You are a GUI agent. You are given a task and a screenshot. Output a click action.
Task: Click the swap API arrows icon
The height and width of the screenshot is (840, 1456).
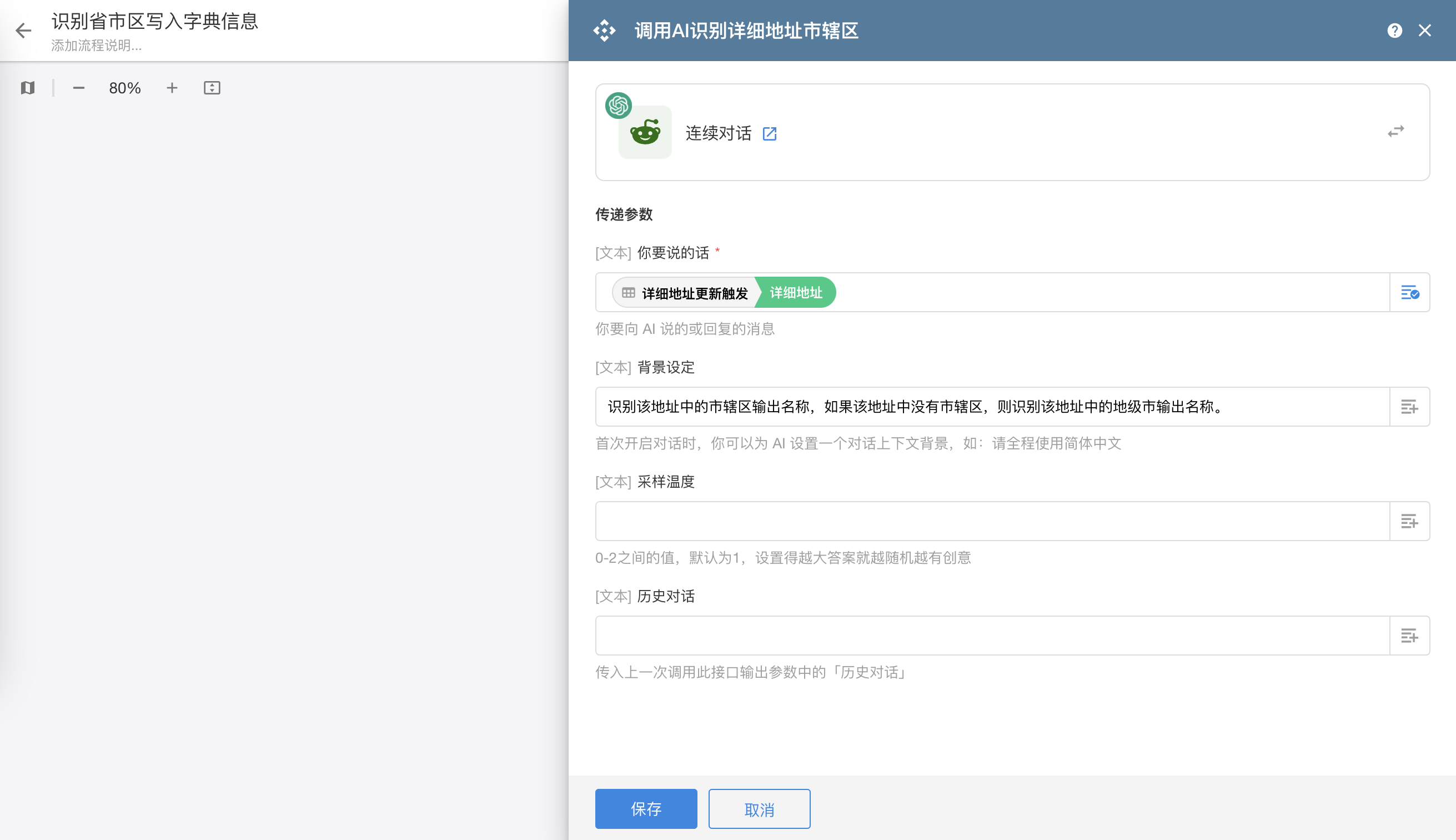(x=1395, y=132)
